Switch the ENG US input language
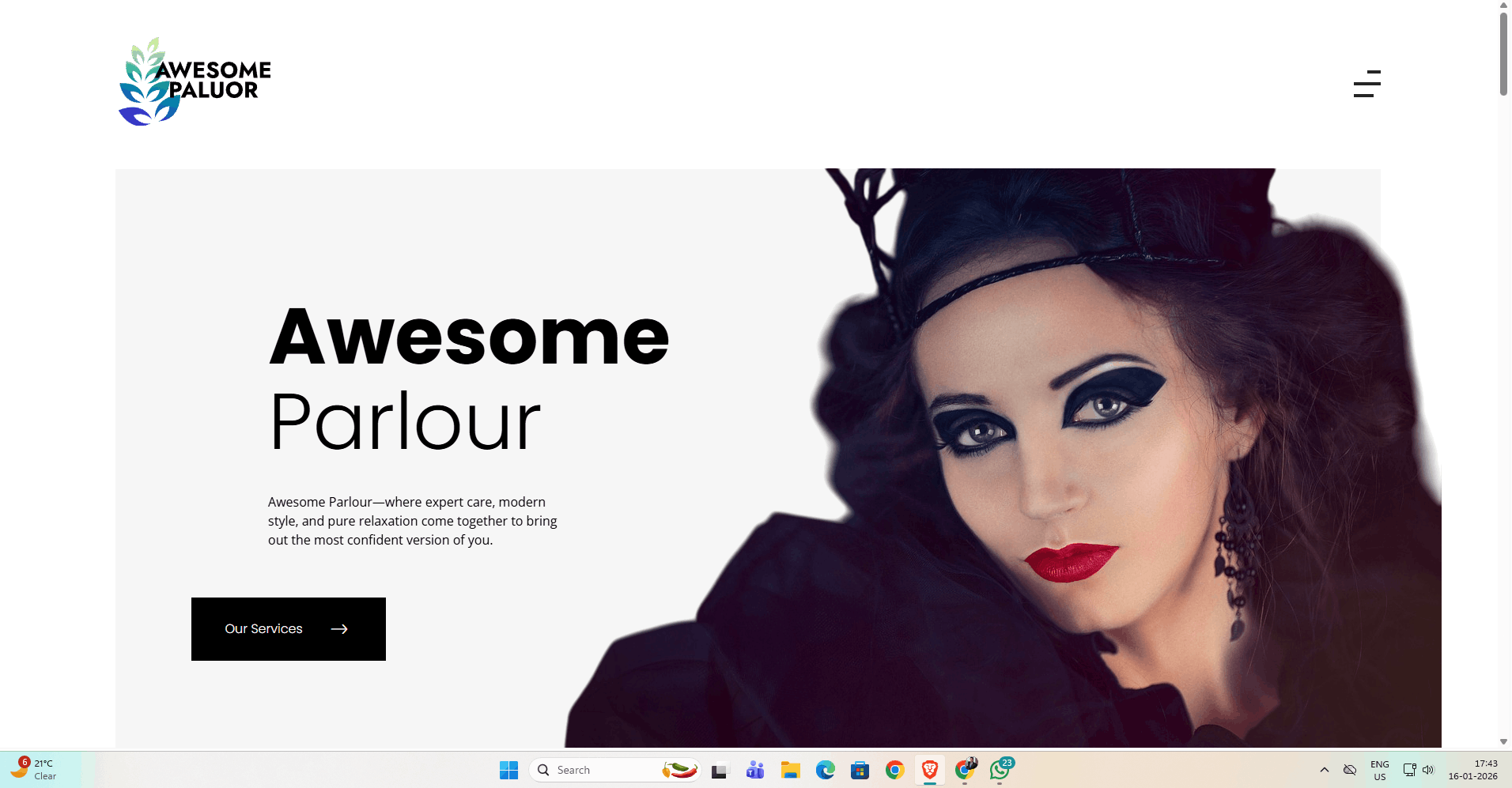1512x788 pixels. 1379,770
